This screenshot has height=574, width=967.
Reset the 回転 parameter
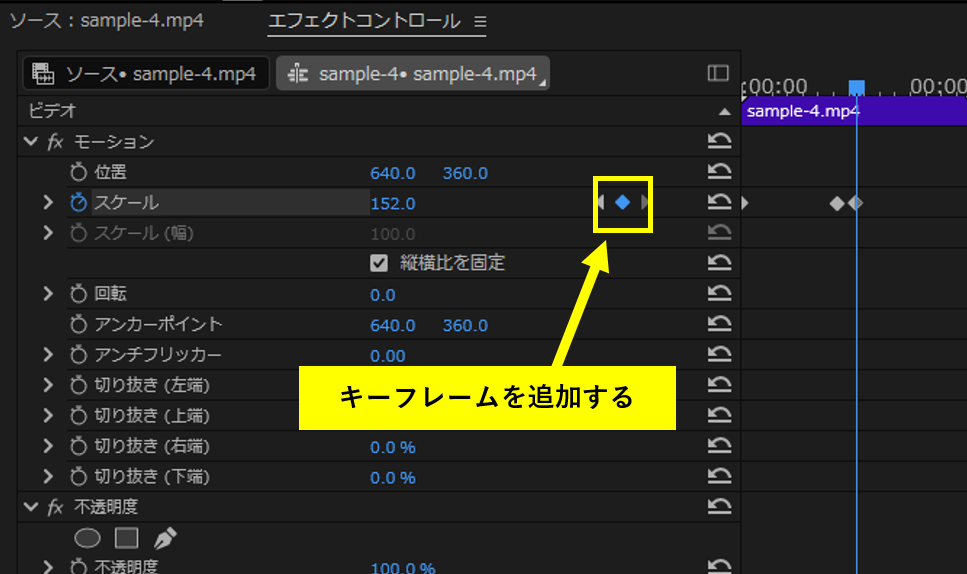click(x=719, y=293)
